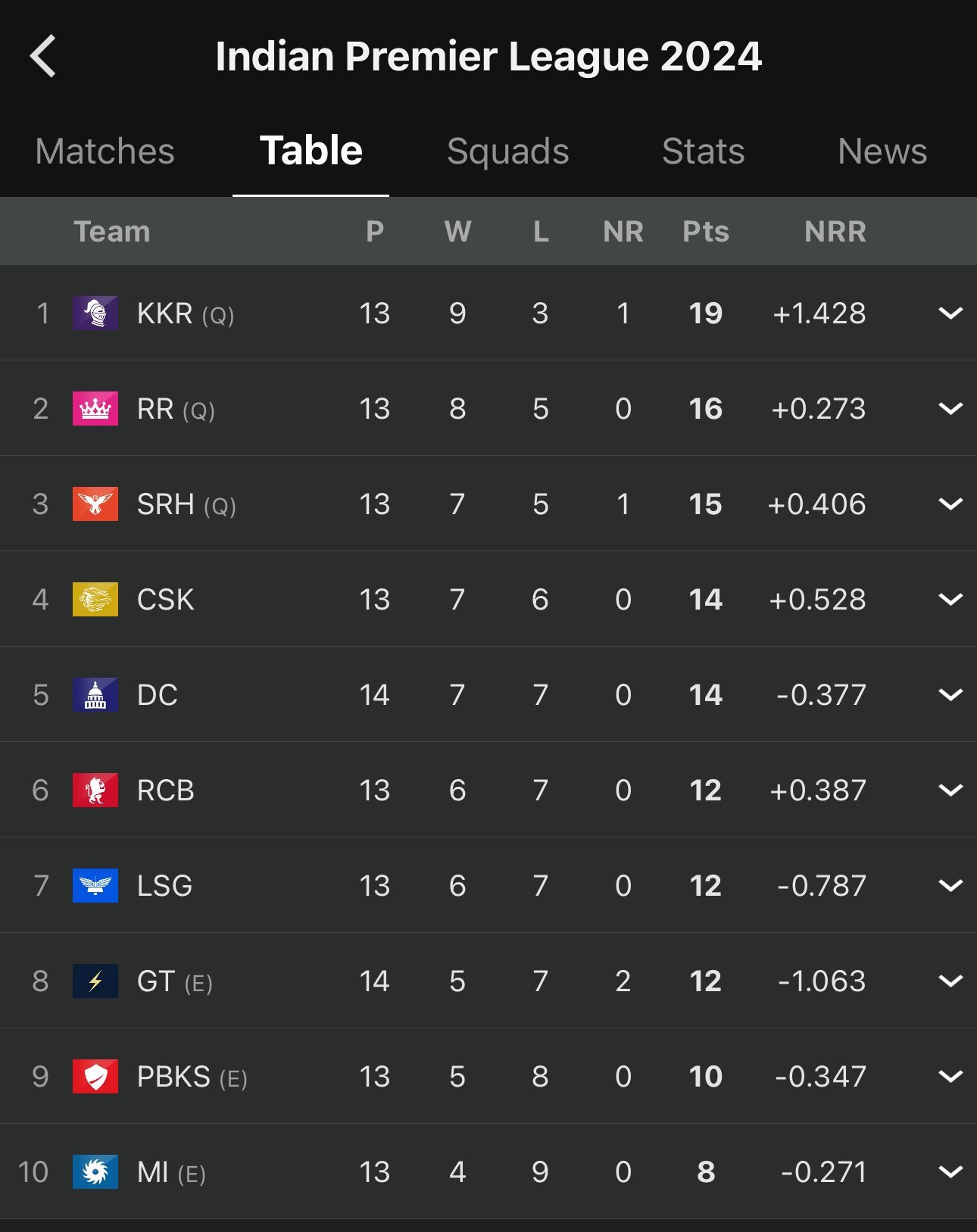Click the CSK lion logo

point(95,599)
